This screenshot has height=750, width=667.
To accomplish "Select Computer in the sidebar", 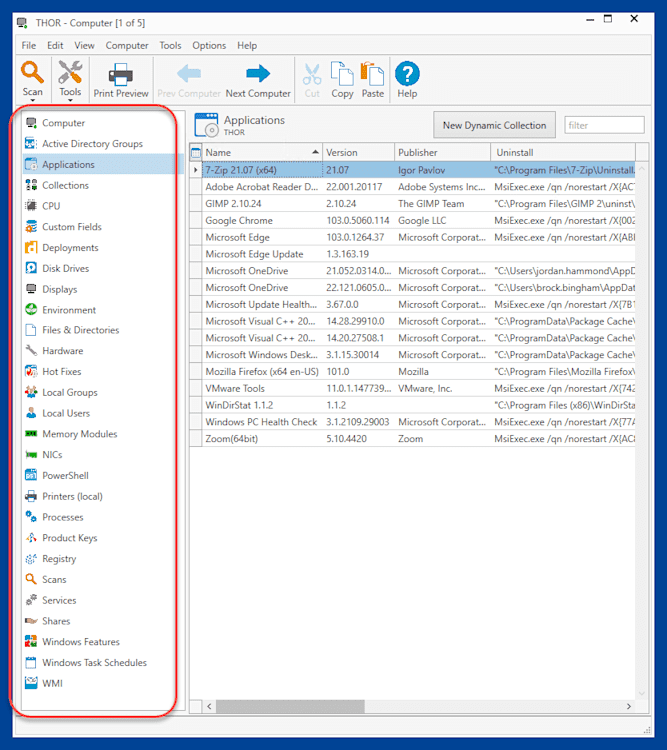I will point(63,123).
